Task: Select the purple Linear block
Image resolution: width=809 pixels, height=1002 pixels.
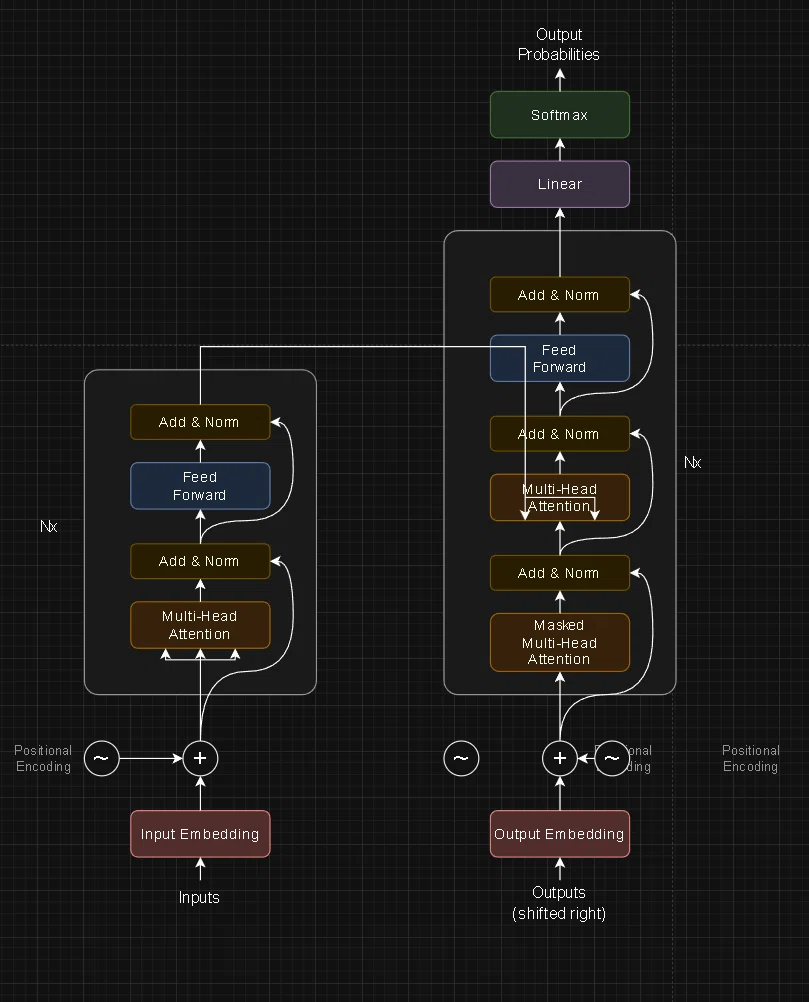Action: tap(560, 184)
